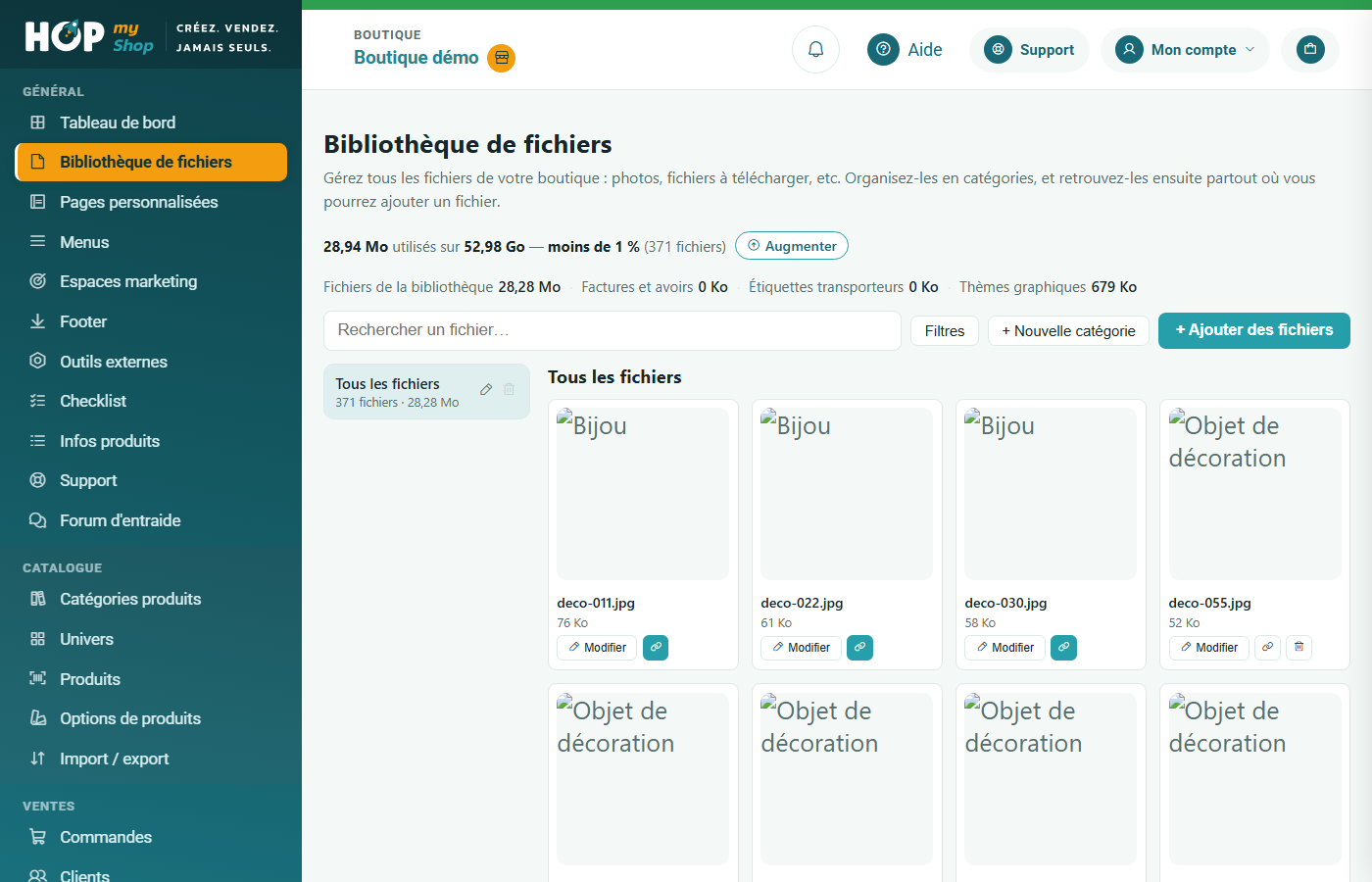Screen dimensions: 1372x882
Task: Click the deco-011.jpg file name
Action: pos(596,603)
